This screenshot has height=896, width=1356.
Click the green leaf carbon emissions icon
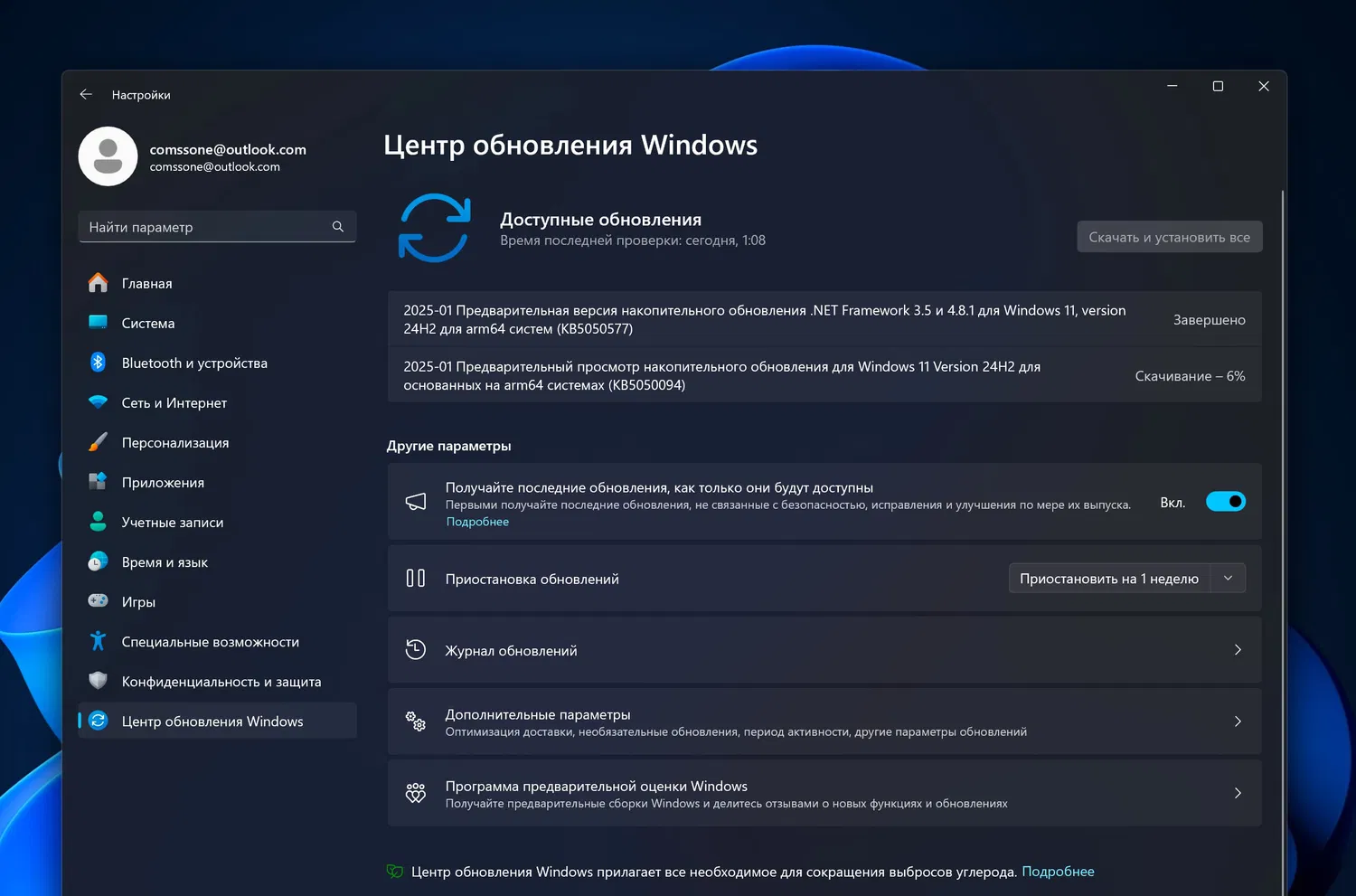pyautogui.click(x=395, y=872)
